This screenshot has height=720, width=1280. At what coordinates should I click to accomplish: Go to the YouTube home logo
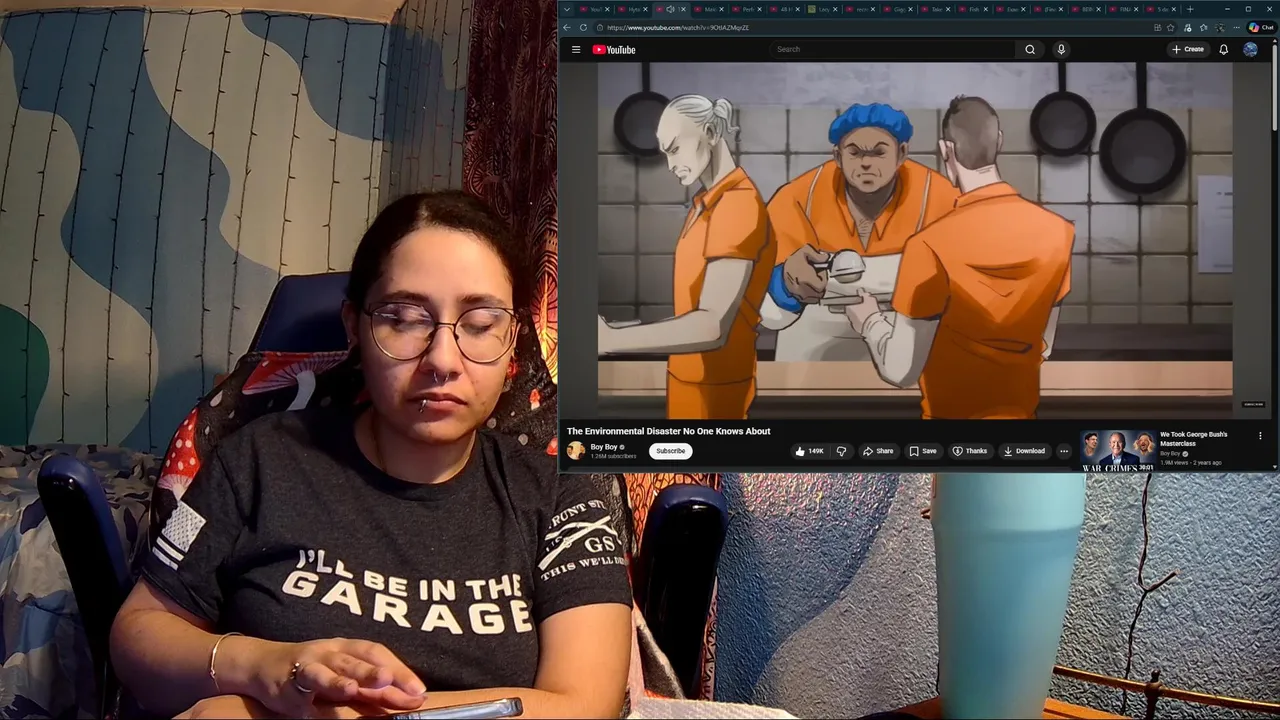pyautogui.click(x=614, y=49)
